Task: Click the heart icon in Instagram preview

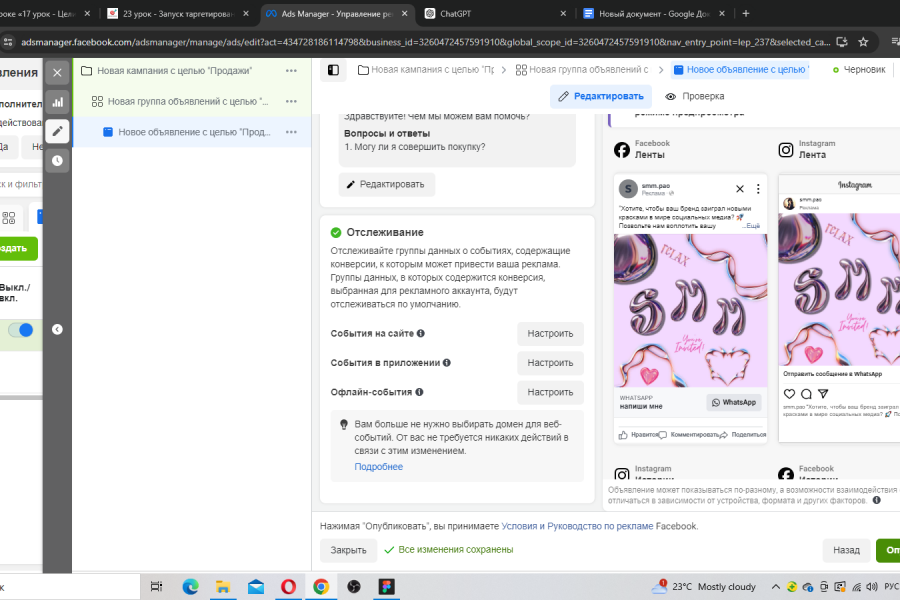Action: [789, 394]
